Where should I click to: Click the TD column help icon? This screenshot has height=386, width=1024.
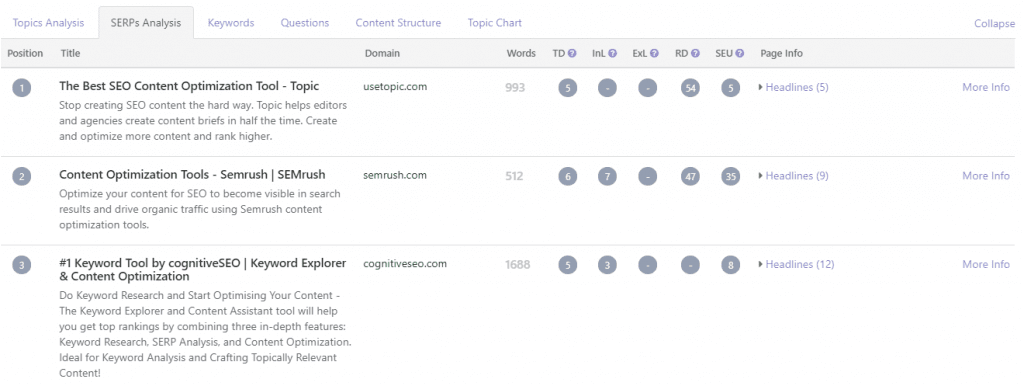coord(572,54)
